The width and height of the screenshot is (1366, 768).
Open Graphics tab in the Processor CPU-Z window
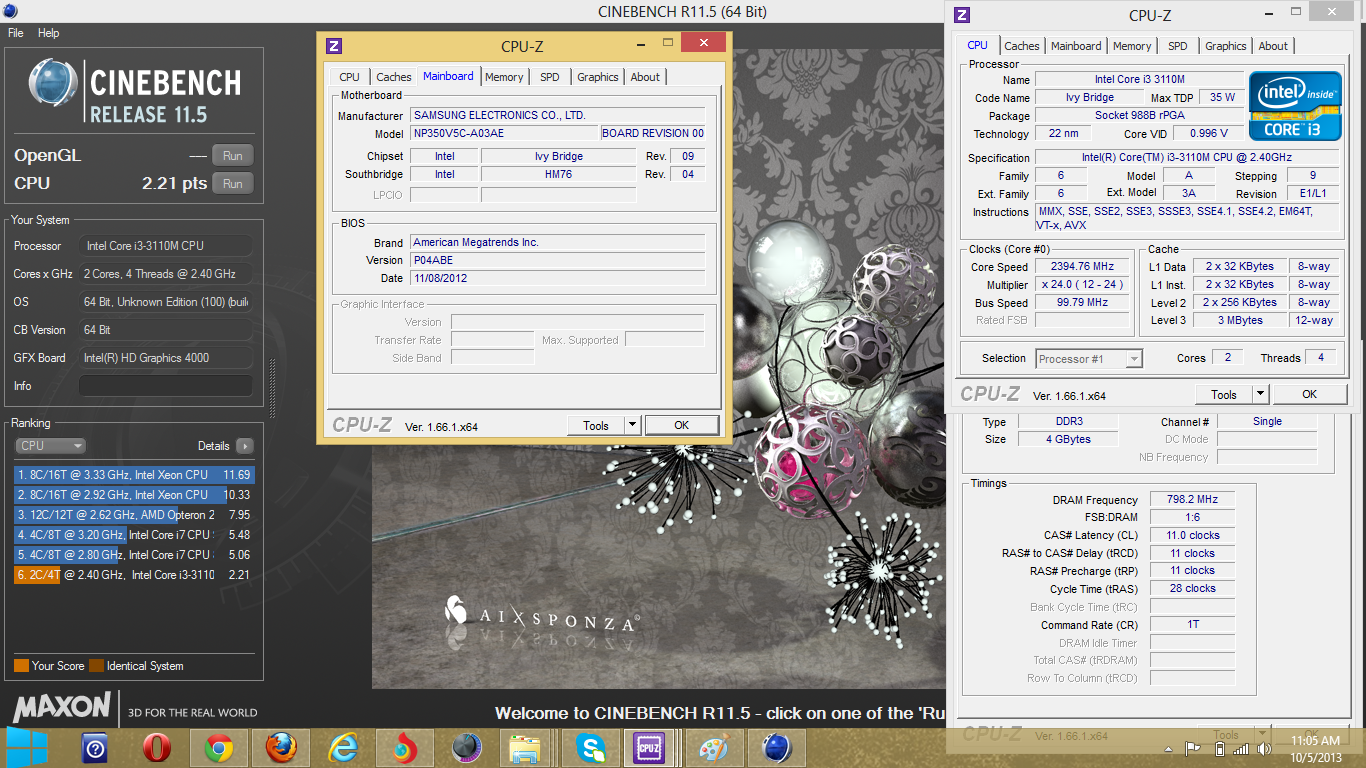pos(1226,46)
